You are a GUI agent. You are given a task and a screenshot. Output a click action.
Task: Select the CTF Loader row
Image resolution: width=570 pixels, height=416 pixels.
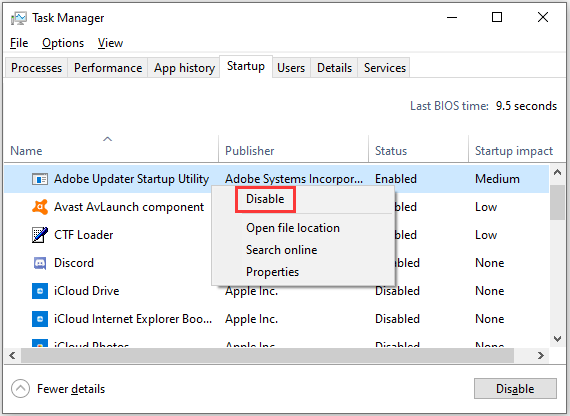coord(277,235)
